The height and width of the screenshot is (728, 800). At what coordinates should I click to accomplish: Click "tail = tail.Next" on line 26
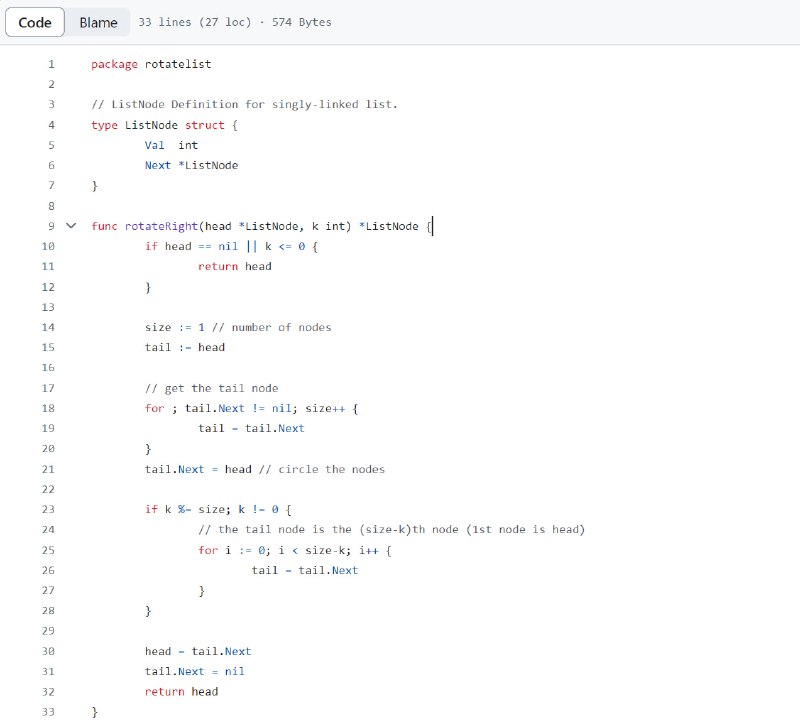tap(305, 570)
